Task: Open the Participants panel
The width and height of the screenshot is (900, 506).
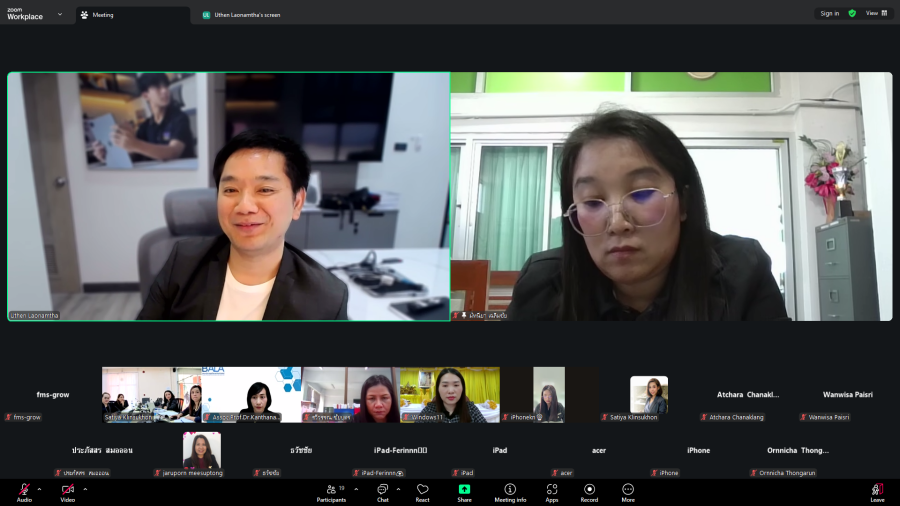Action: click(x=330, y=491)
